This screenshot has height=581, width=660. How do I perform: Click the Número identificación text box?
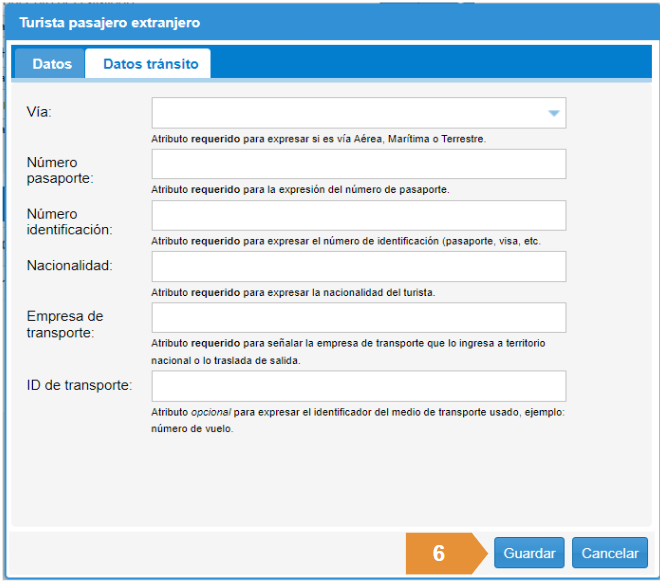pyautogui.click(x=359, y=215)
